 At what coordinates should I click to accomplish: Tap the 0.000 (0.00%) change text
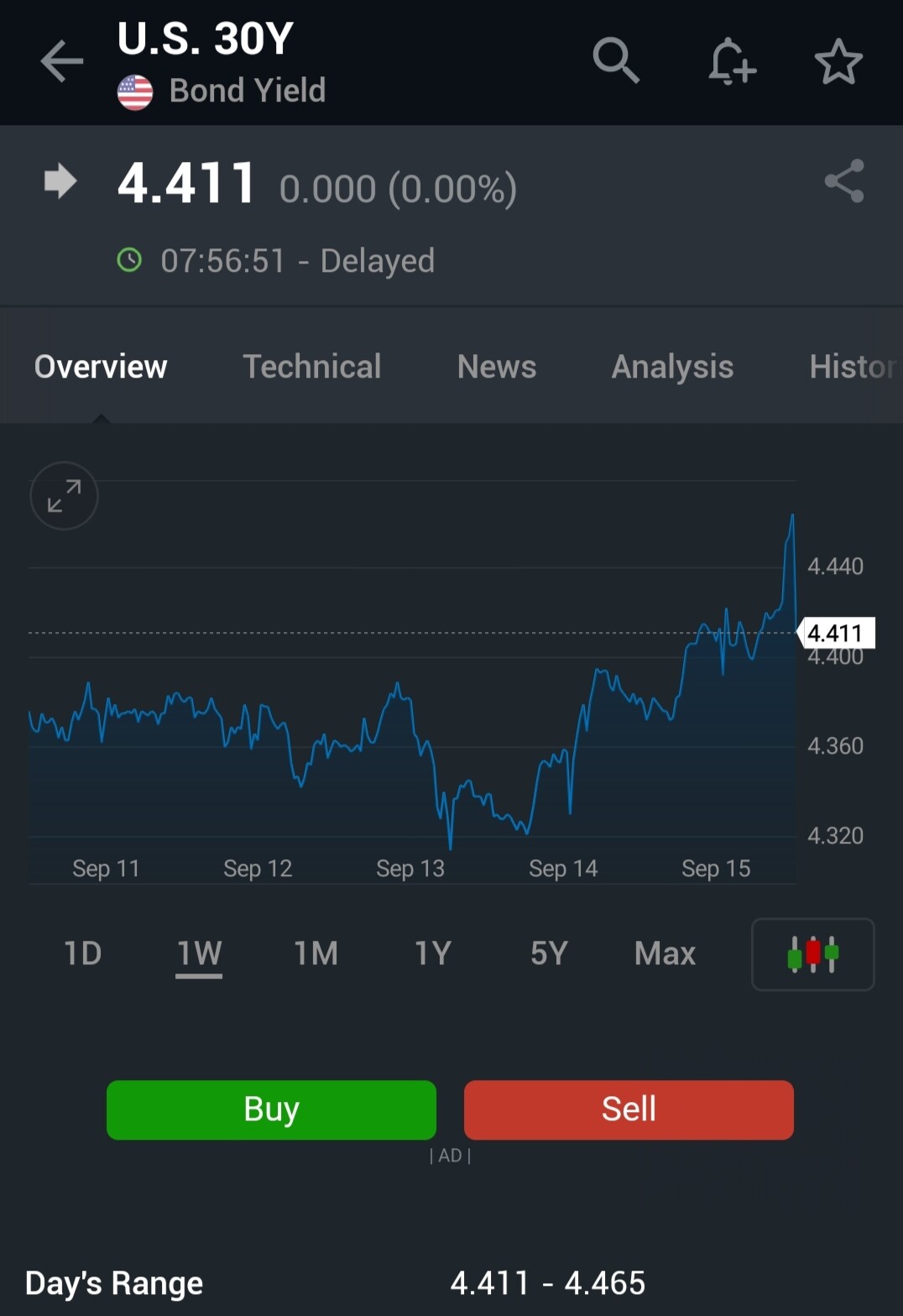point(398,189)
